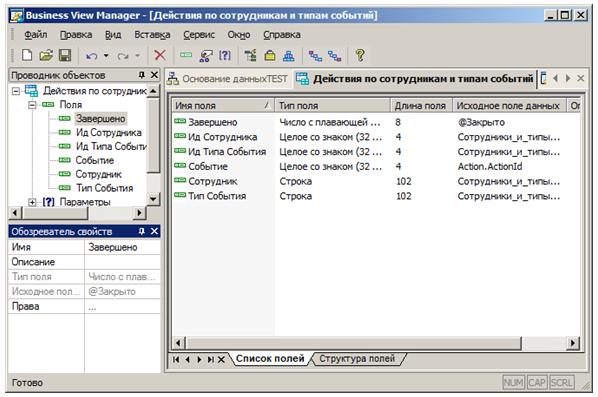Select Ид Сотрудника in the object tree
The width and height of the screenshot is (598, 397).
click(x=109, y=132)
